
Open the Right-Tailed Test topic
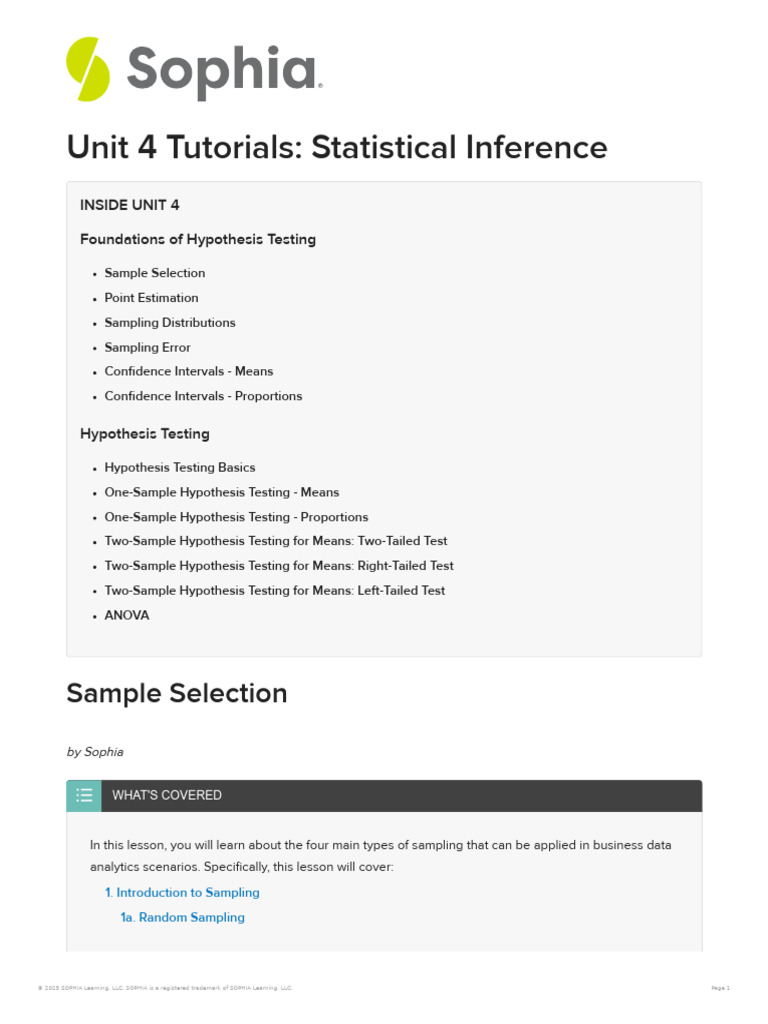(279, 566)
